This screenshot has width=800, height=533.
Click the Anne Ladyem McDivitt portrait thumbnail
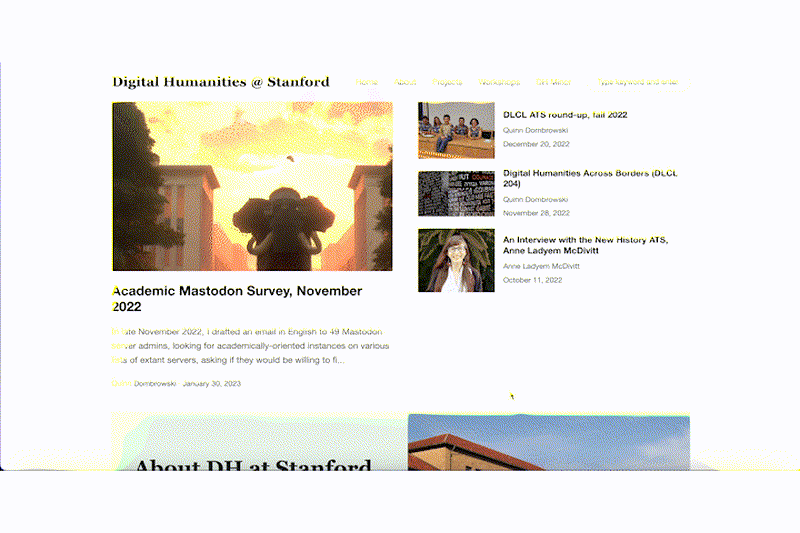(456, 260)
